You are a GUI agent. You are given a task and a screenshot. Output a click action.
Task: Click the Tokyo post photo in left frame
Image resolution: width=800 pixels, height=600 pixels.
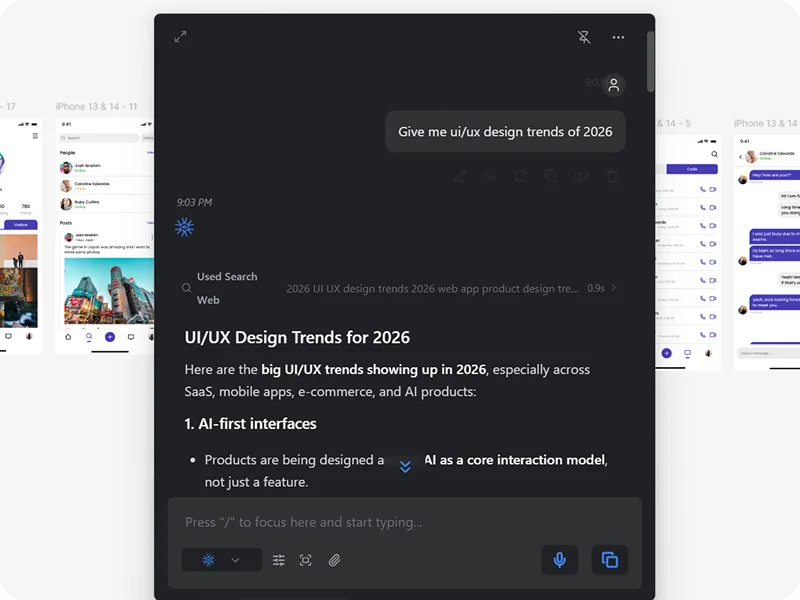pyautogui.click(x=109, y=291)
